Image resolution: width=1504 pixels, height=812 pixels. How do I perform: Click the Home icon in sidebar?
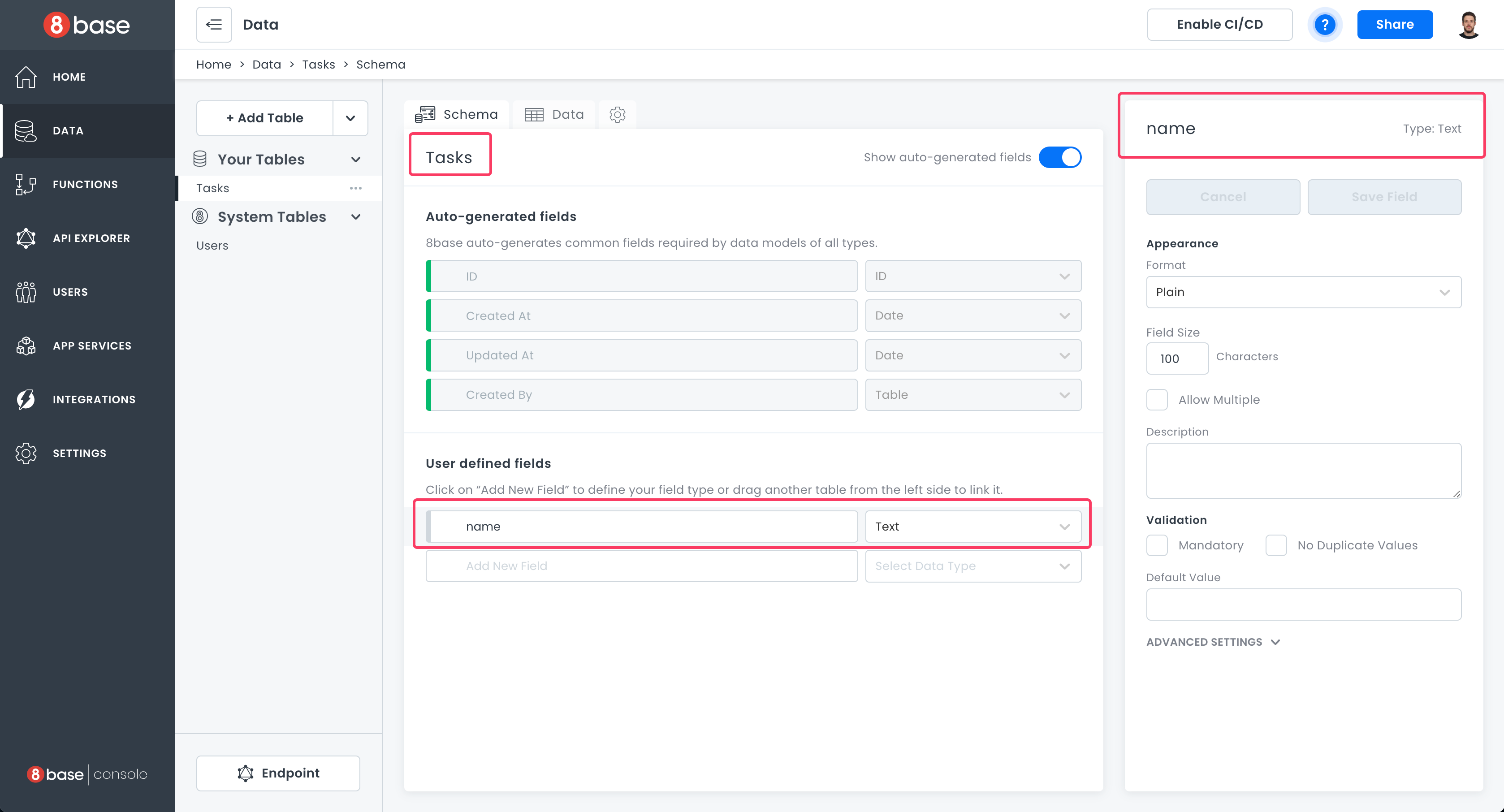[26, 77]
